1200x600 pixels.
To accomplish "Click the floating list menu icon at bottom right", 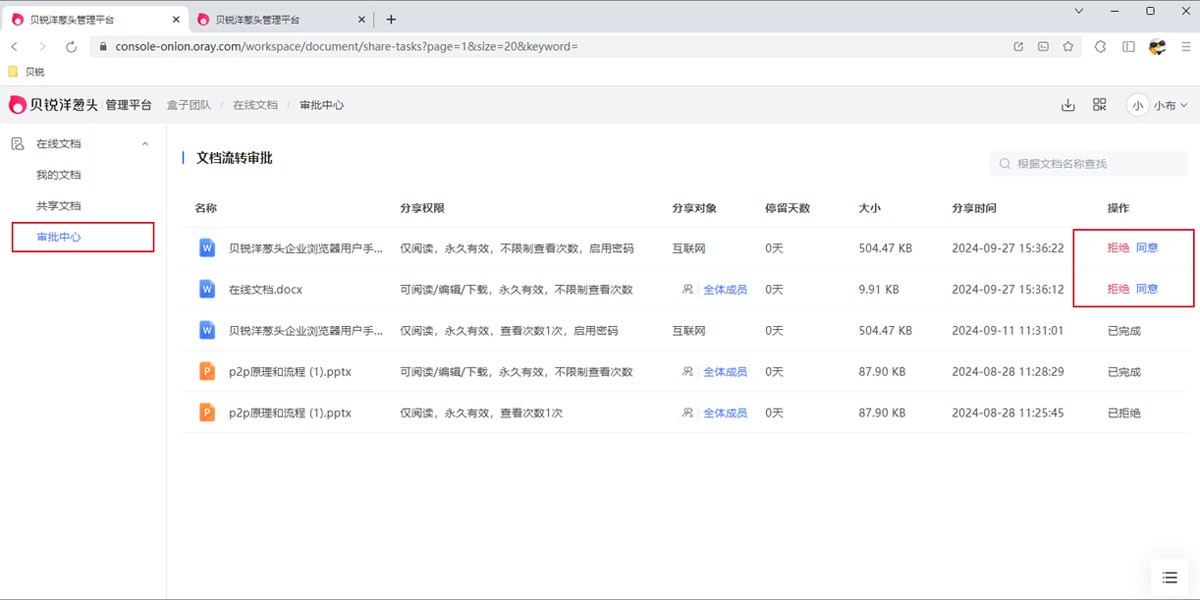I will [1169, 577].
